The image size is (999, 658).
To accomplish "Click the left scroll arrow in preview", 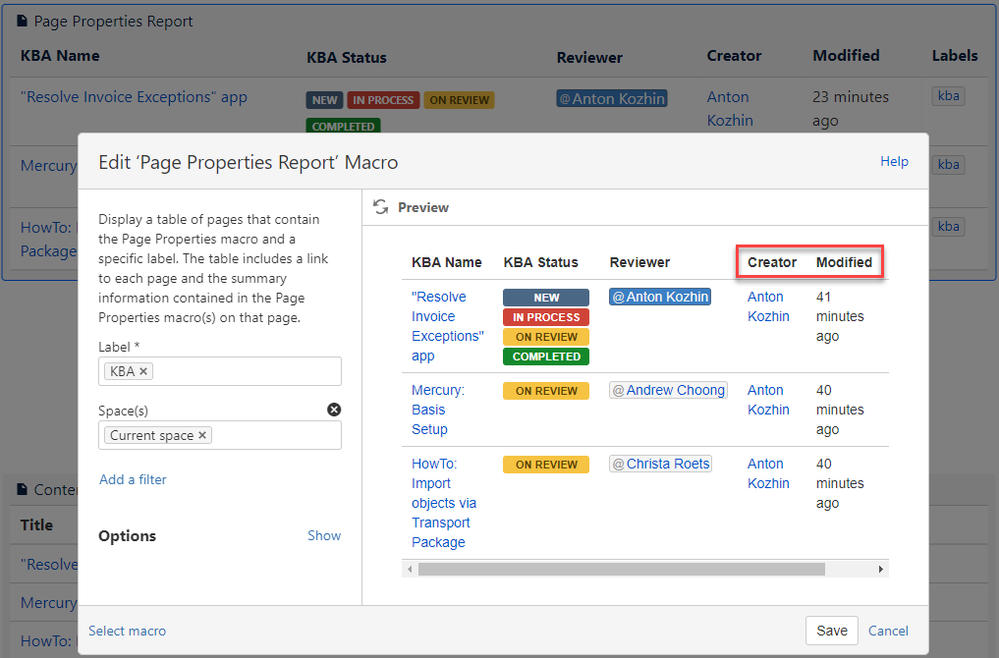I will pos(409,569).
